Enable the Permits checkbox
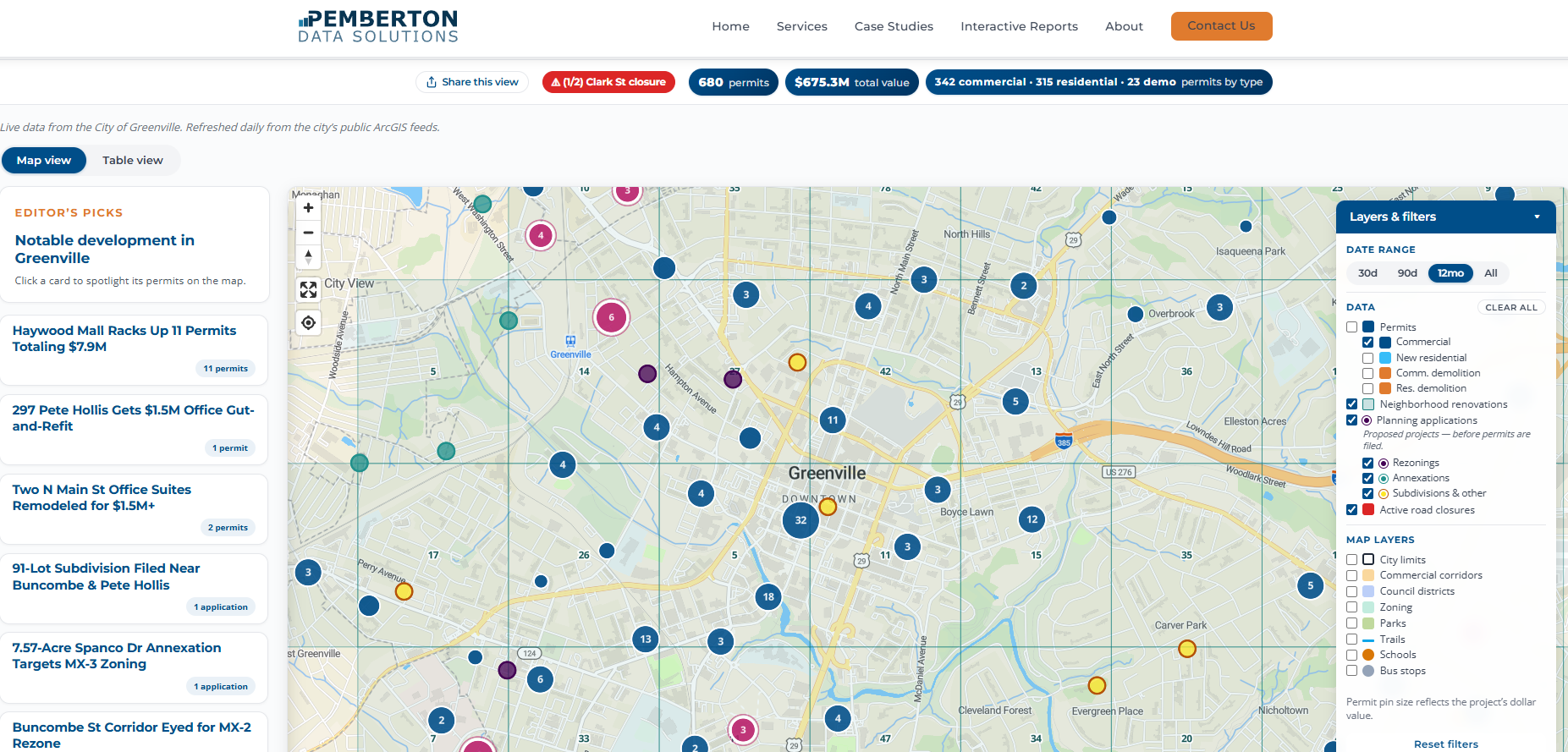The width and height of the screenshot is (1568, 752). click(1351, 327)
